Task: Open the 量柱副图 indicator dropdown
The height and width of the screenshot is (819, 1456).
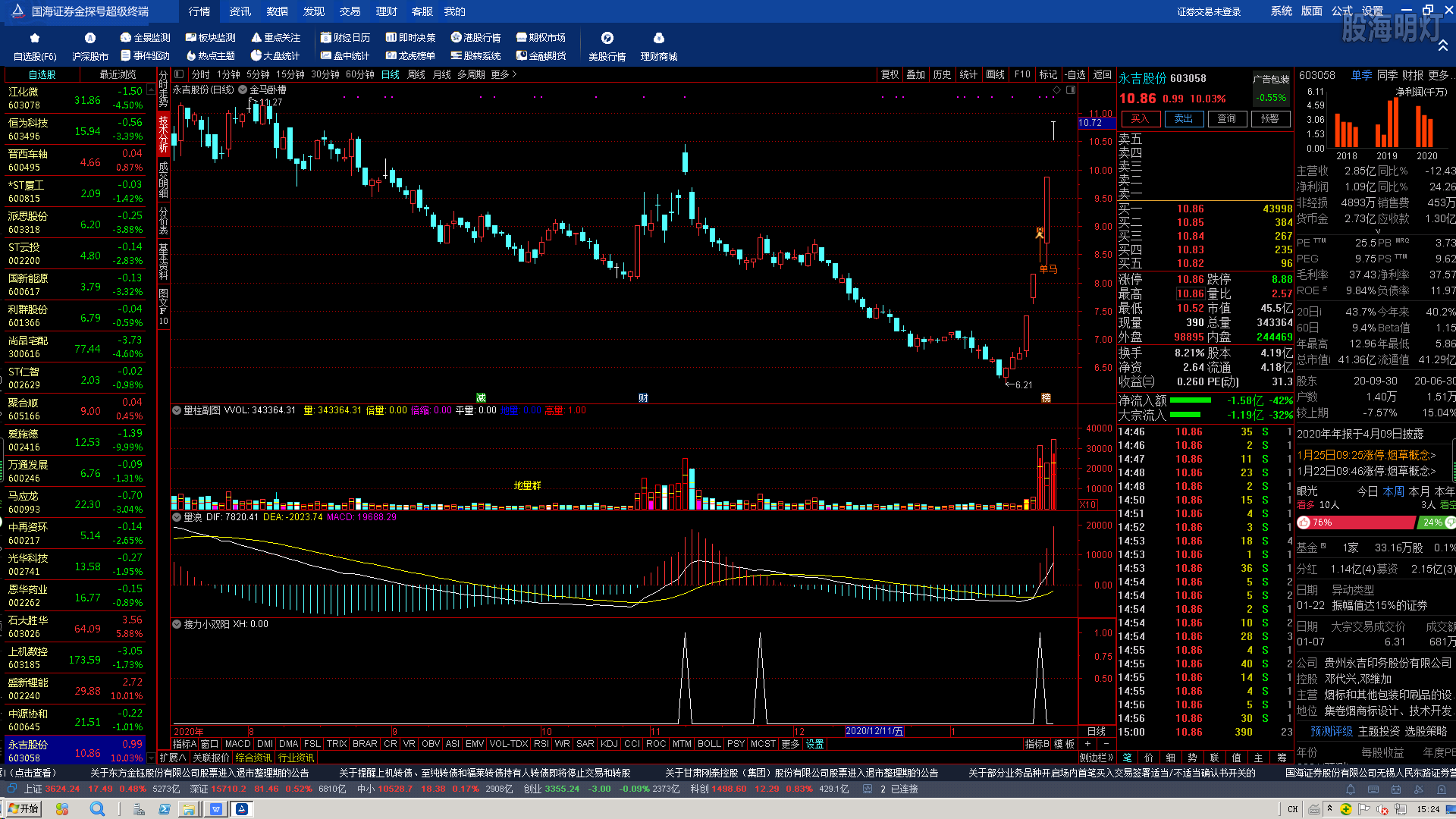Action: tap(177, 410)
